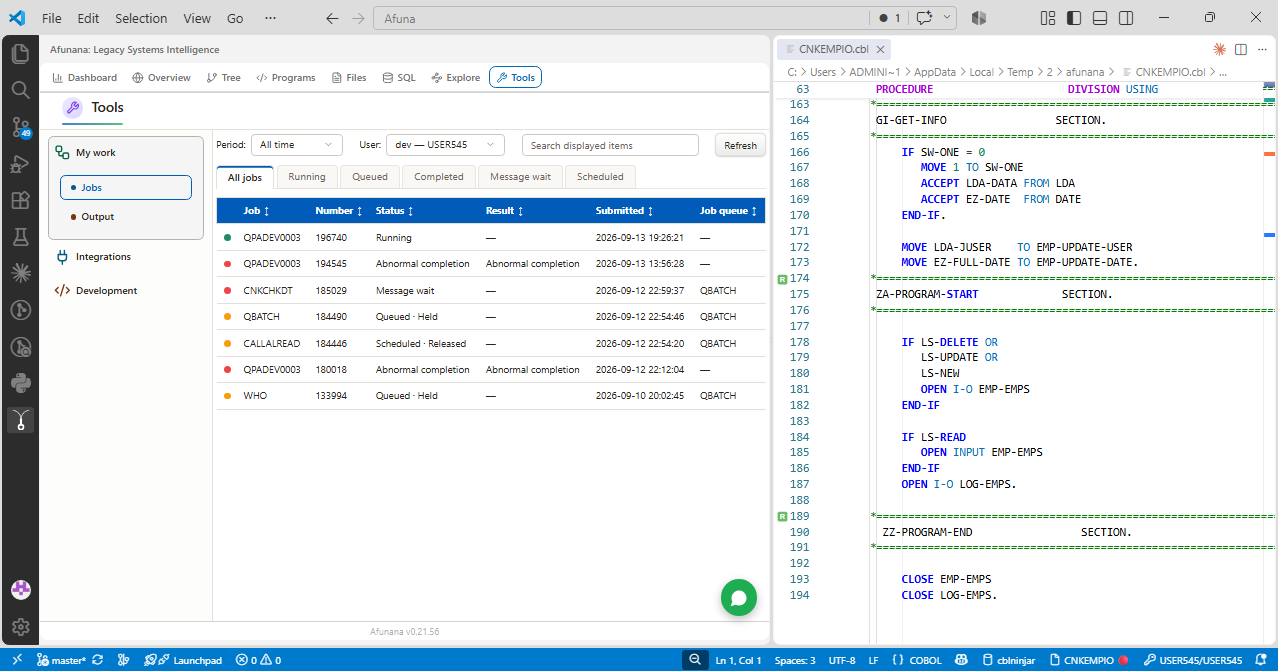
Task: Open the Dashboard tab
Action: pos(84,77)
